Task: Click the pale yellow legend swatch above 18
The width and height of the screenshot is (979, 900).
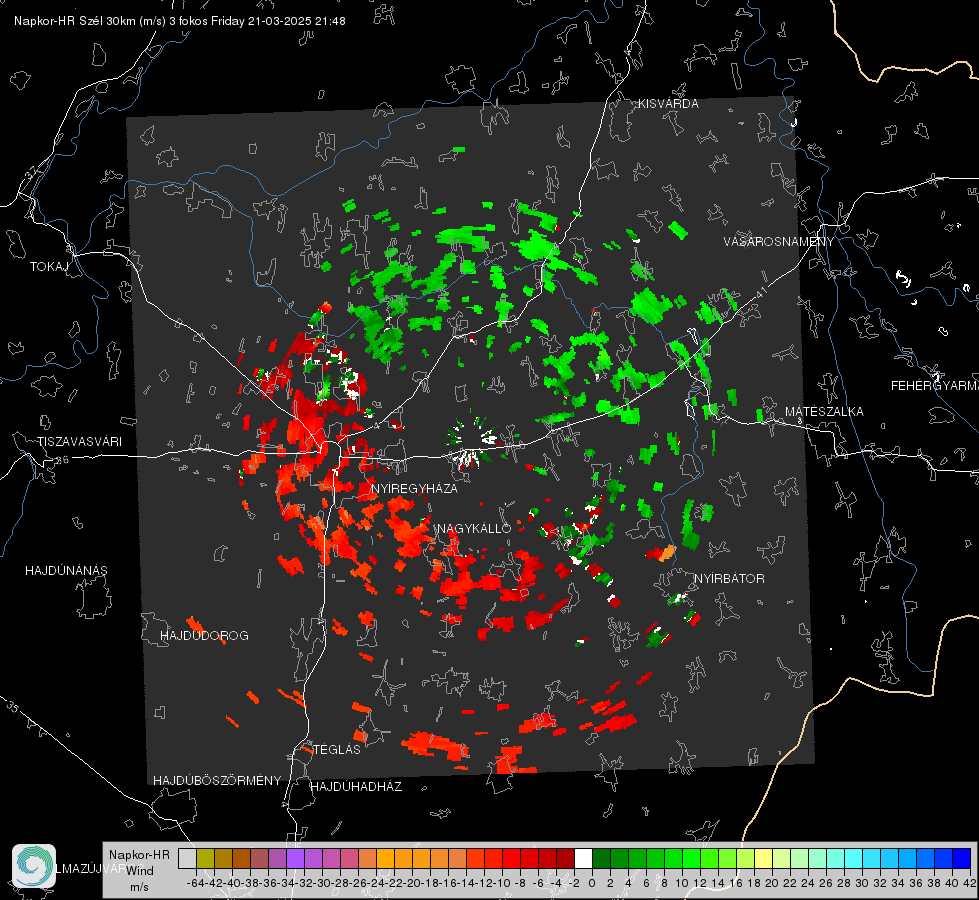Action: click(x=763, y=859)
